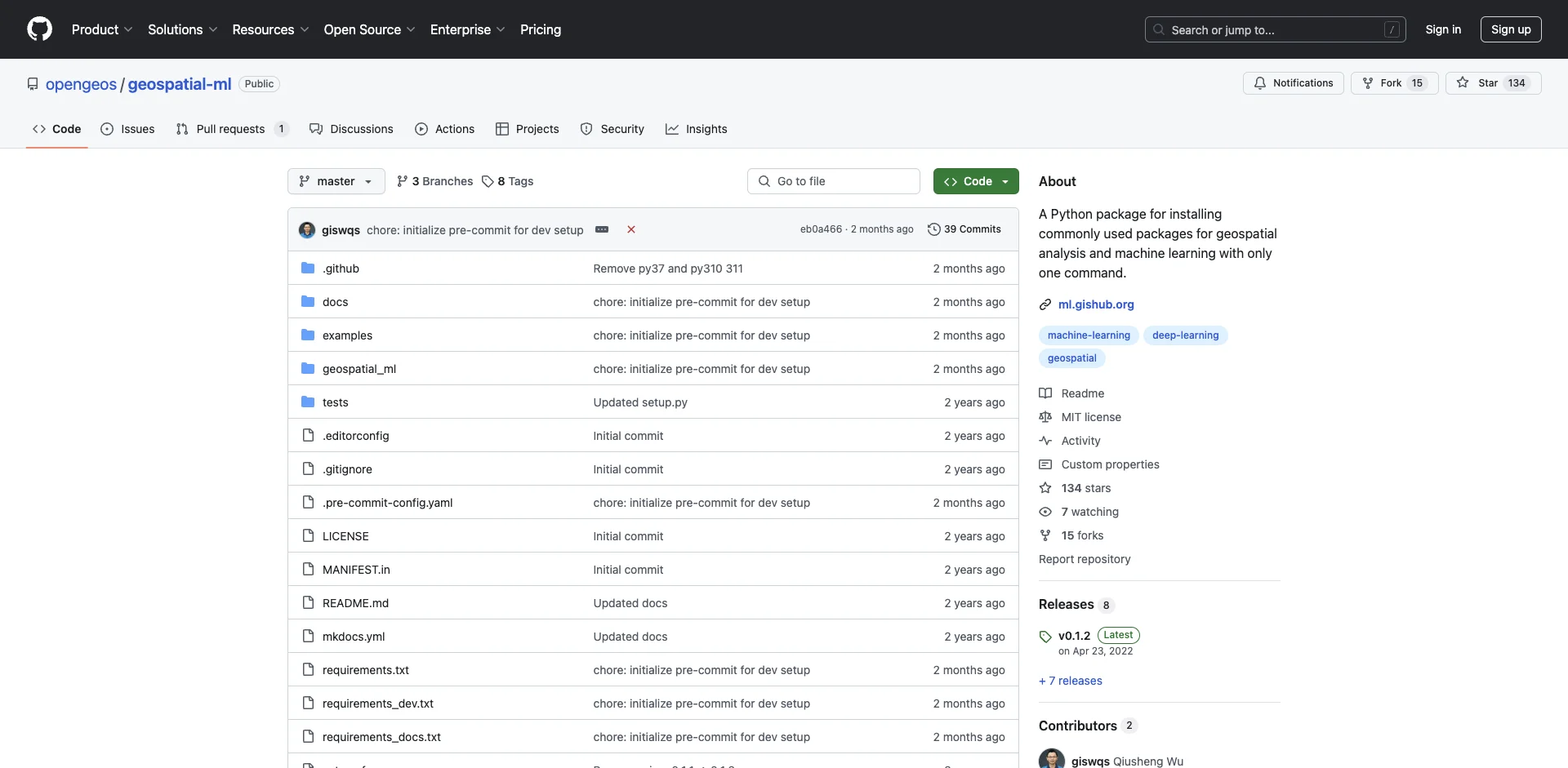This screenshot has height=768, width=1568.
Task: Click the GitHub logo icon
Action: tap(39, 29)
